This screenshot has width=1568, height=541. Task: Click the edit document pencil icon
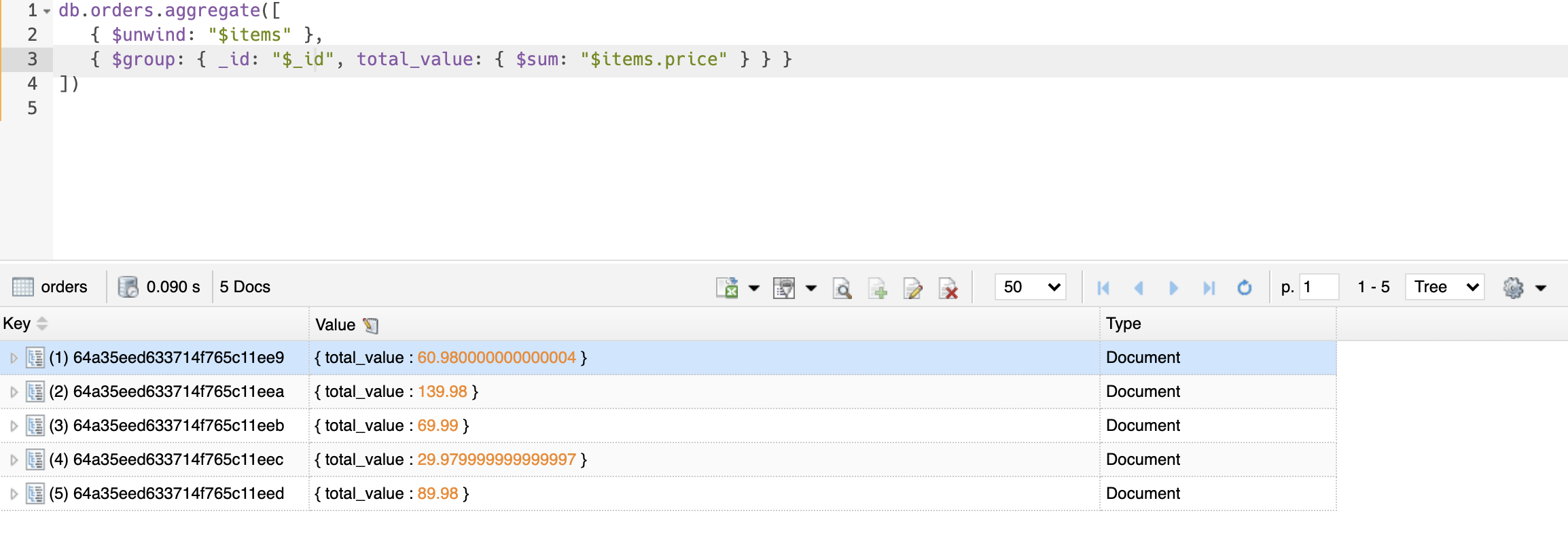tap(913, 288)
